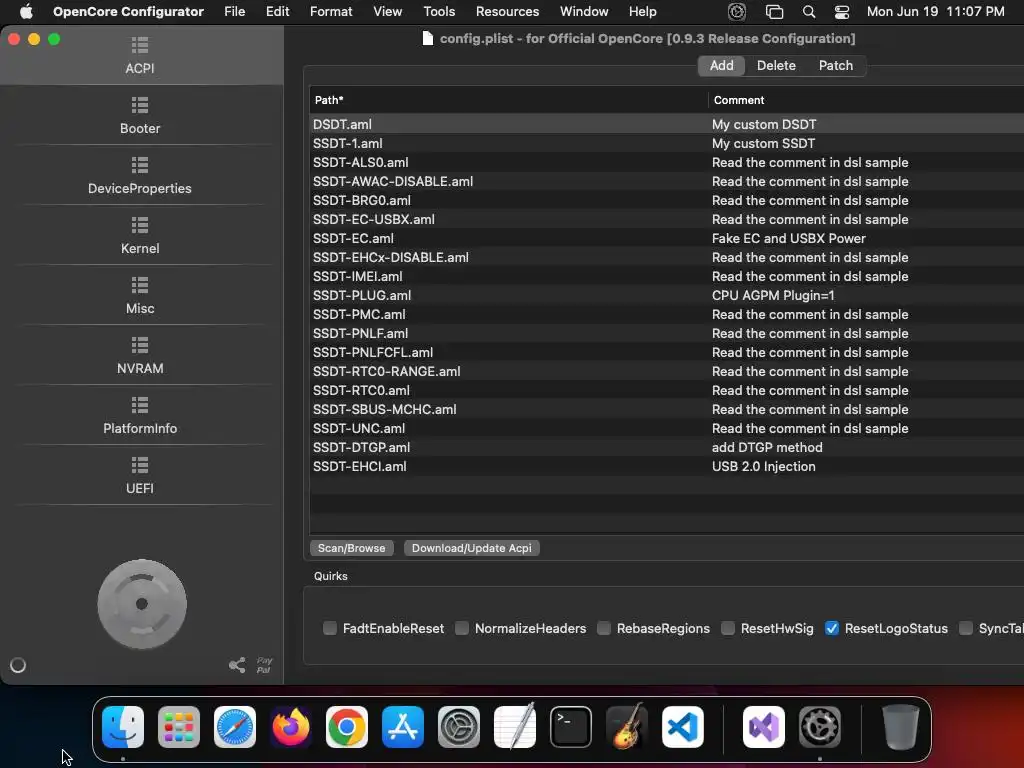Open the Apple menu

[26, 12]
